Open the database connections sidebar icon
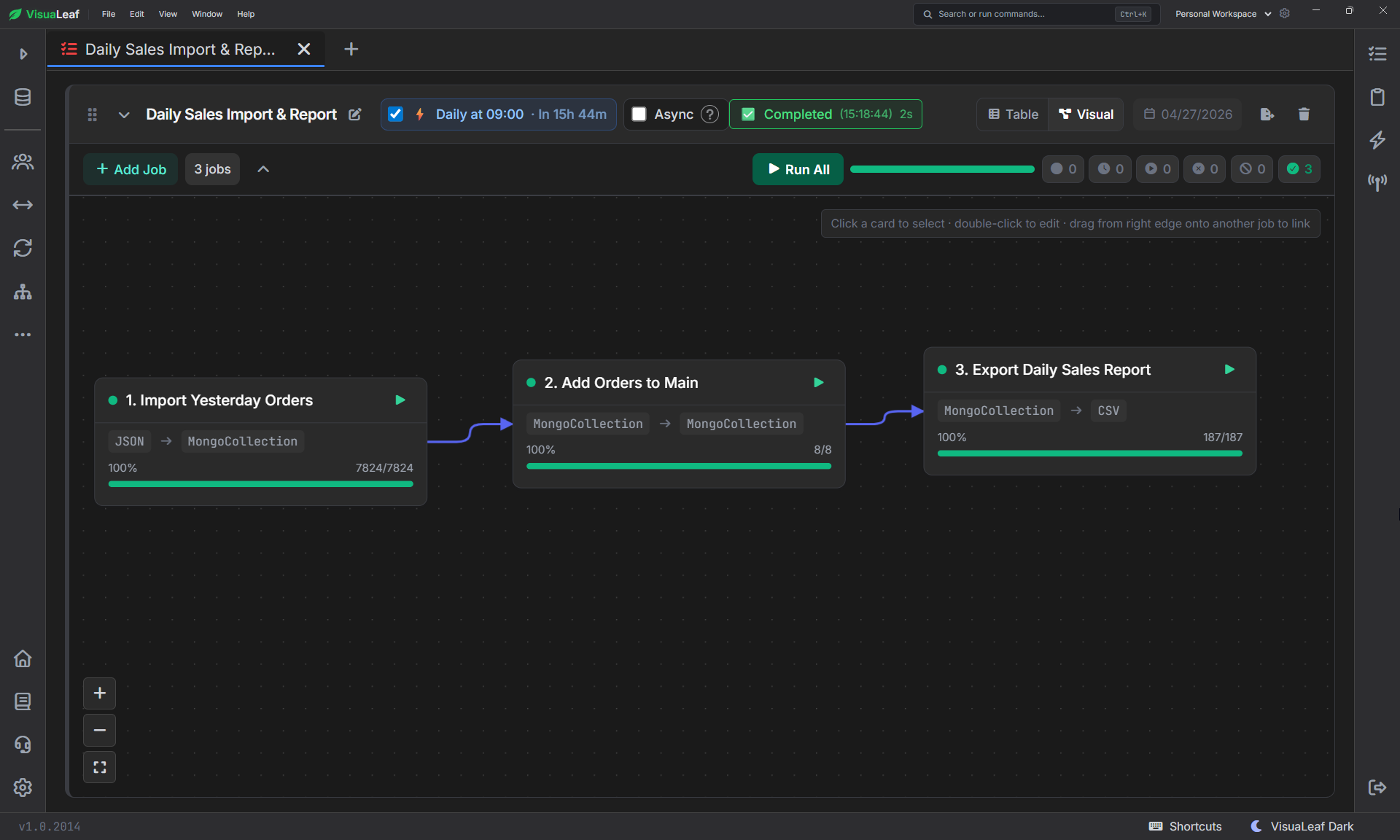This screenshot has width=1400, height=840. coord(23,97)
